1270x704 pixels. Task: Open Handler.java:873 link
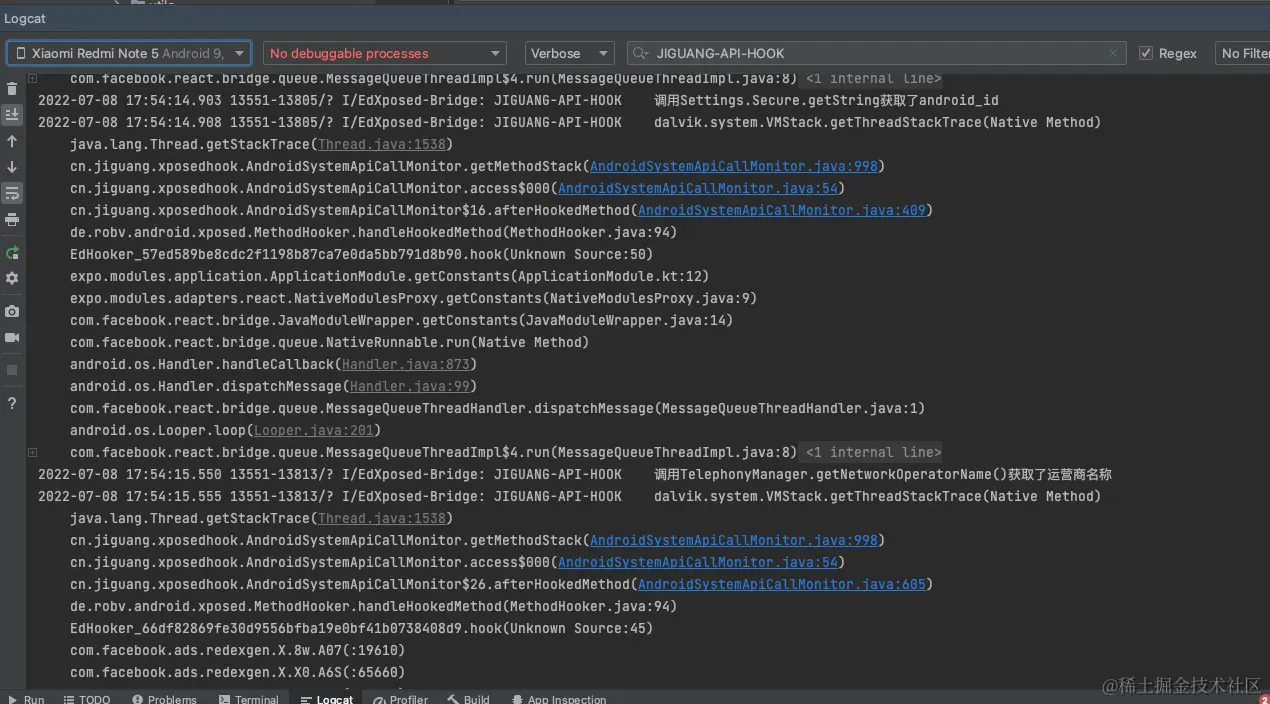405,364
